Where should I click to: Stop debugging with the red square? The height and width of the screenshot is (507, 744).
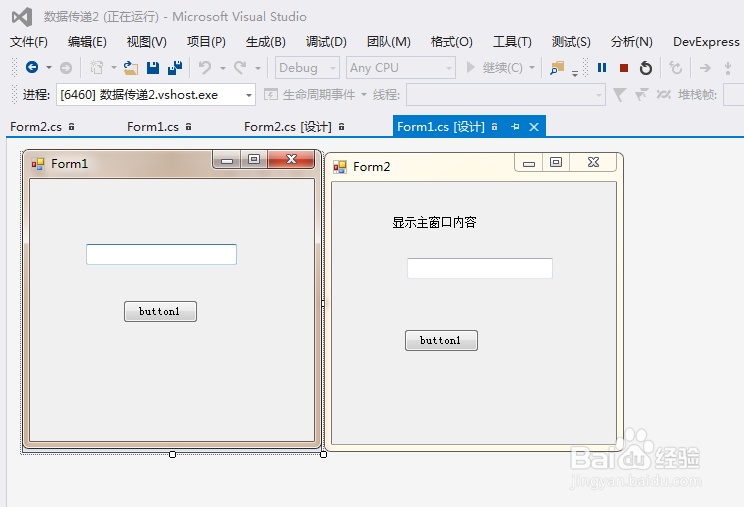(x=624, y=68)
